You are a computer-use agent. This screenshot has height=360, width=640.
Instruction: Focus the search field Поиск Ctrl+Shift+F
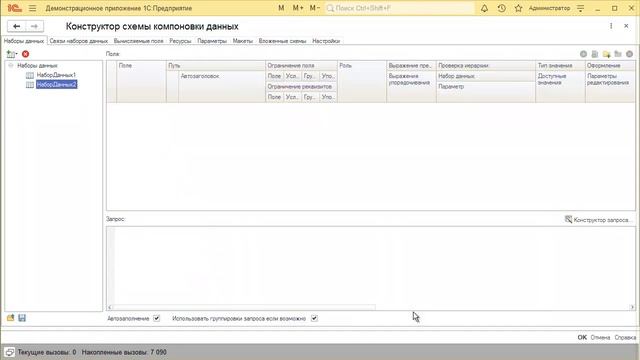tap(400, 8)
